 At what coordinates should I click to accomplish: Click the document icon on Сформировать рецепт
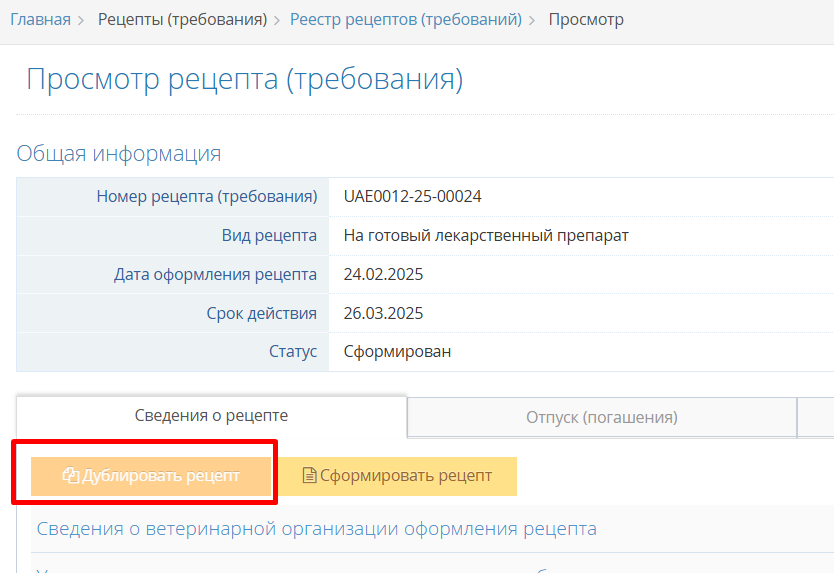309,476
